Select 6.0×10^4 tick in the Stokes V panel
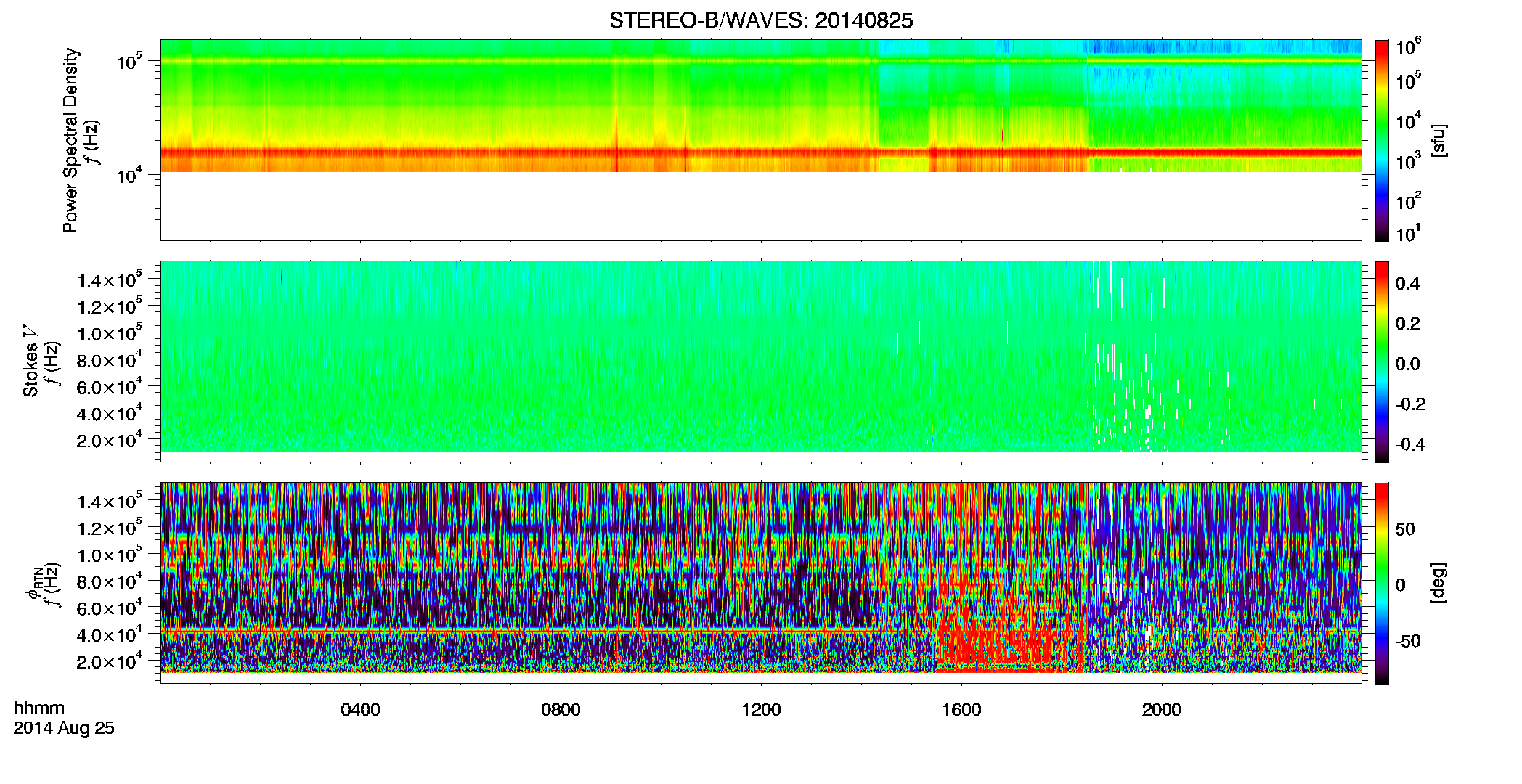This screenshot has width=1522, height=784. click(x=110, y=387)
